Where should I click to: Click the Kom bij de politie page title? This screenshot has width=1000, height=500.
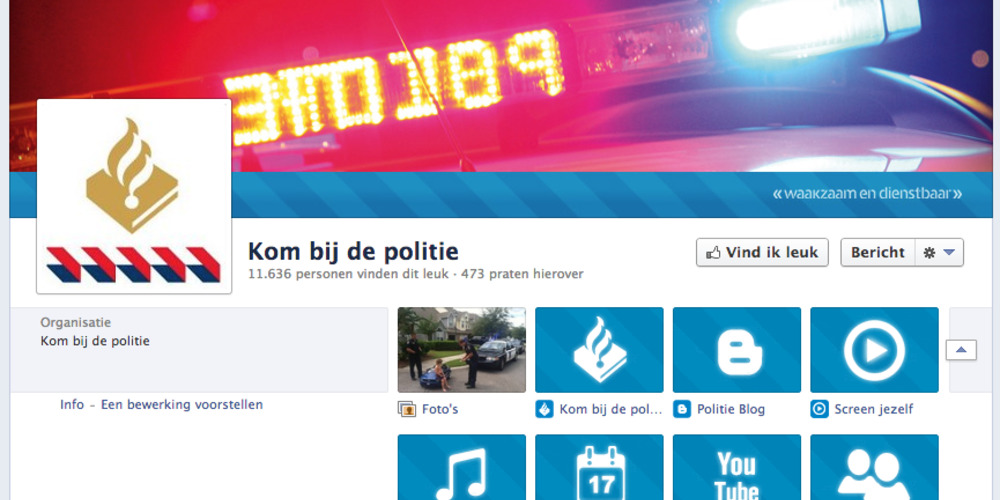click(353, 251)
